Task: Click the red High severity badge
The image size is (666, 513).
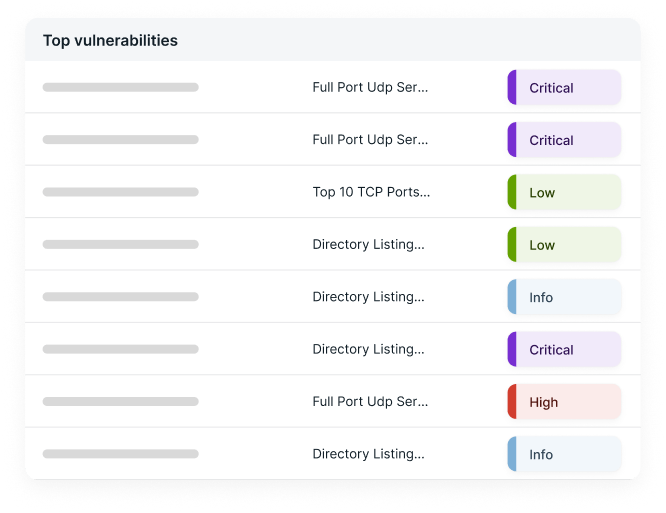Action: (564, 402)
